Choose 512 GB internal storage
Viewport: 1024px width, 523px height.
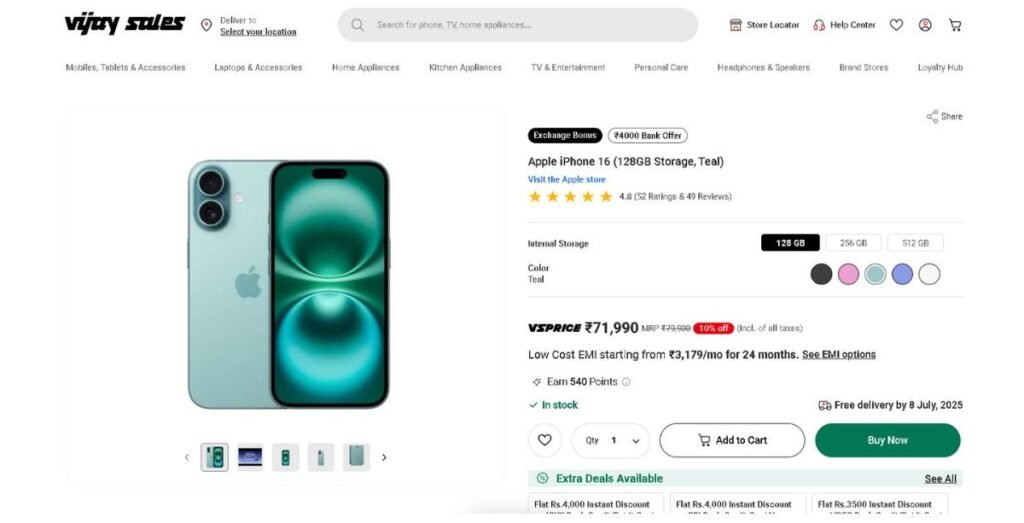coord(915,243)
